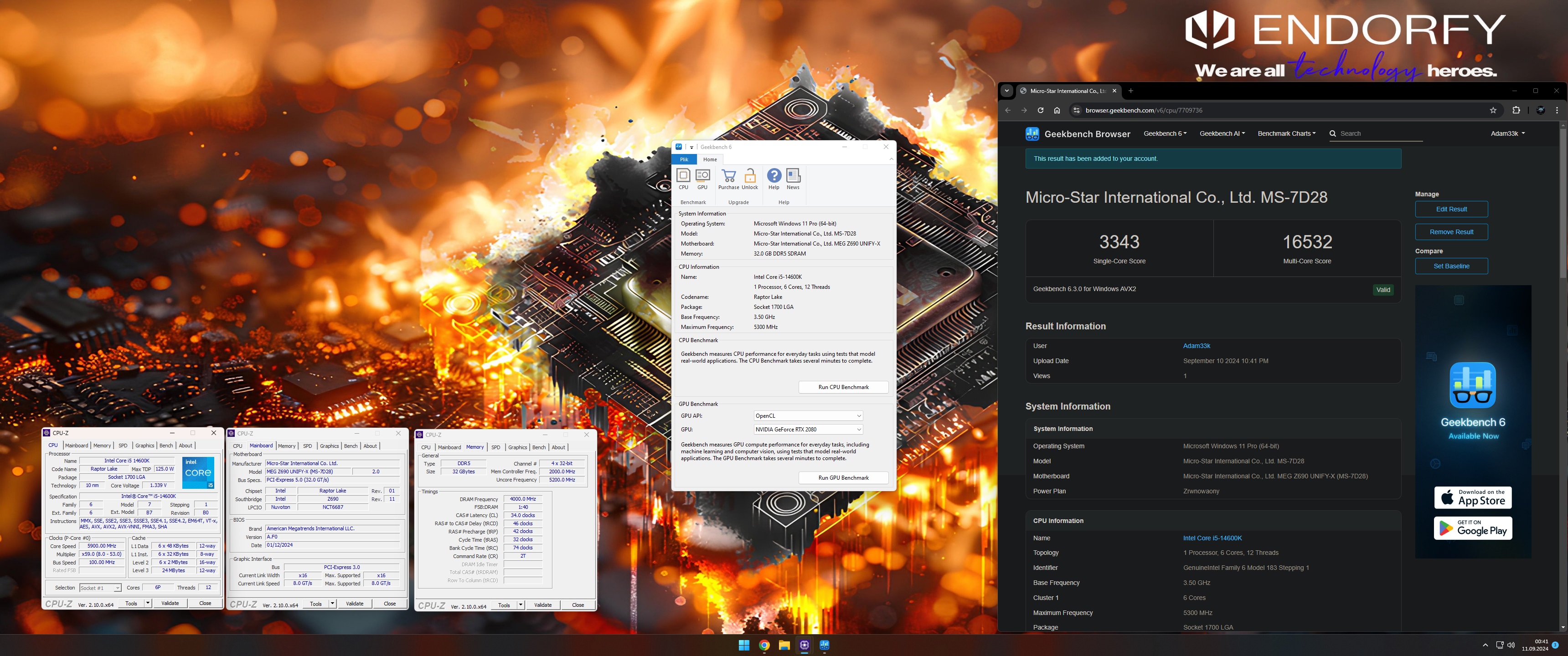The height and width of the screenshot is (656, 1568).
Task: Switch to Bench tab in first CPU-Z window
Action: click(x=165, y=446)
